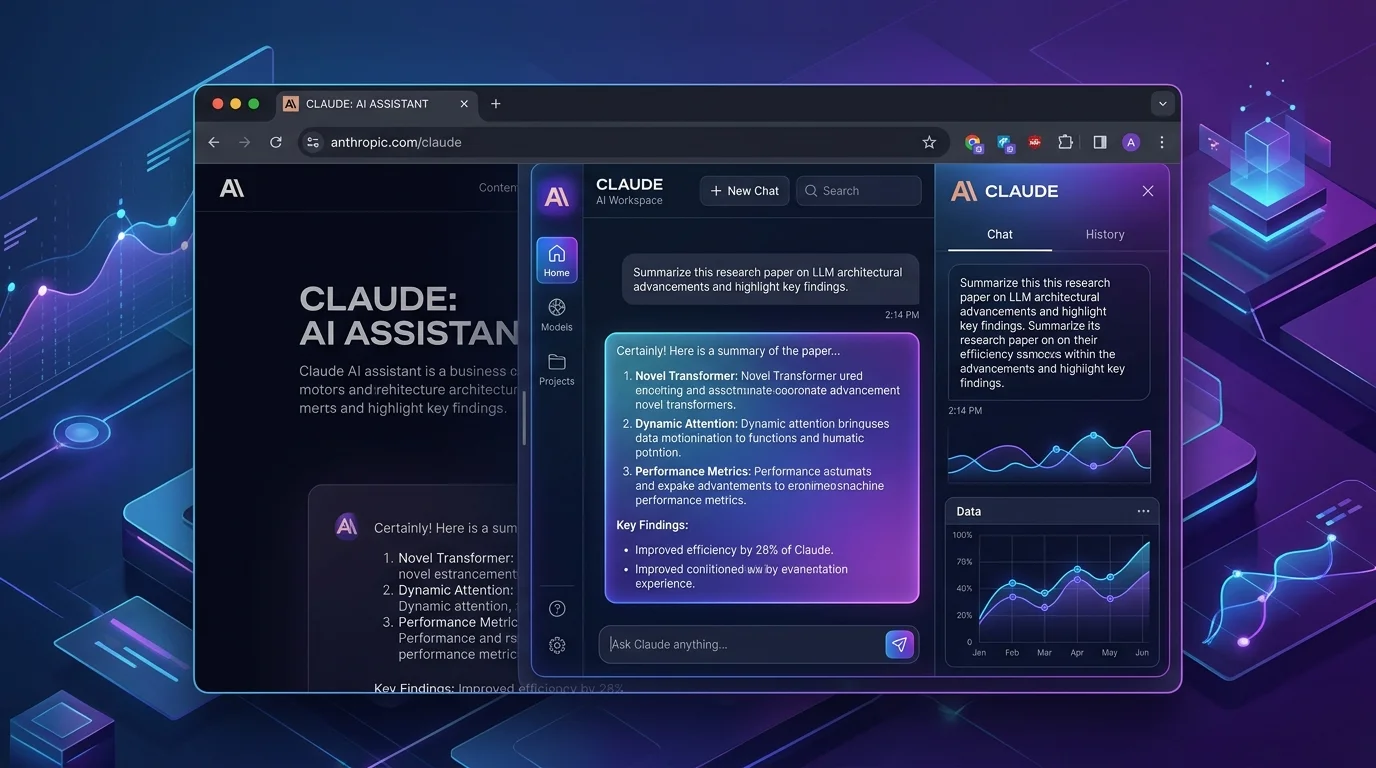This screenshot has height=768, width=1376.
Task: Select the CLAUDE: AI ASSISTANT browser tab
Action: coord(376,104)
